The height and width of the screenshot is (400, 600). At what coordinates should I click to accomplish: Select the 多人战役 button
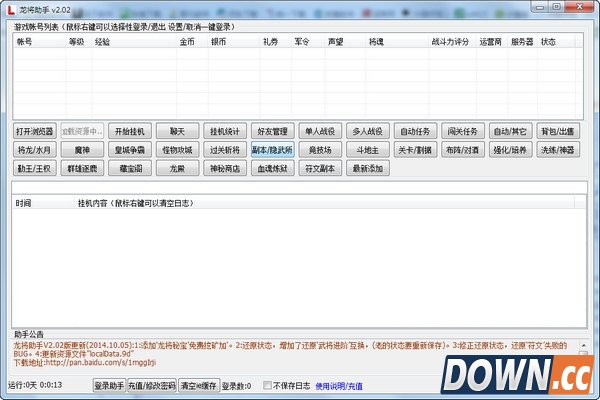[368, 131]
